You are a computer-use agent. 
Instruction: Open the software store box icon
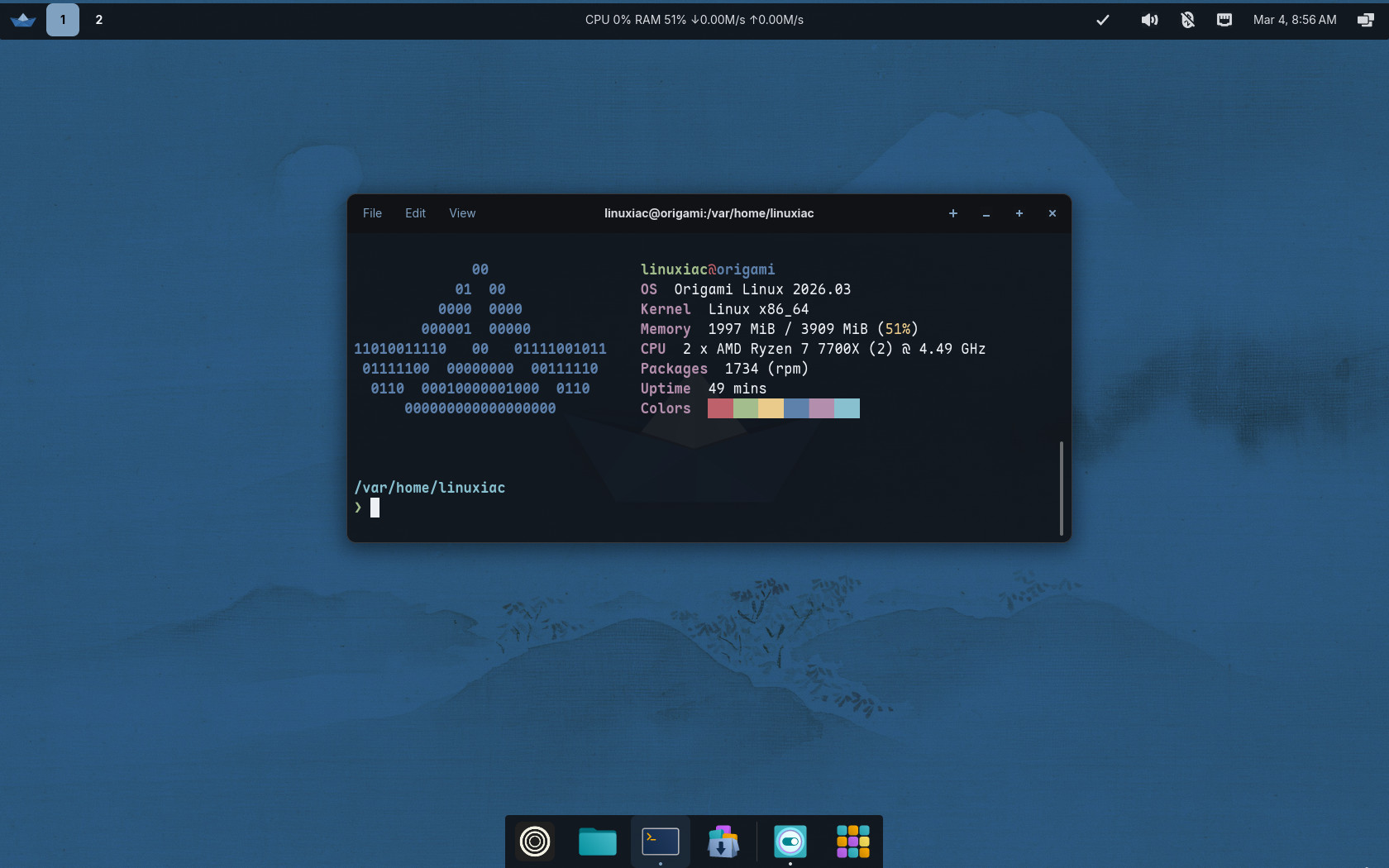(x=723, y=842)
